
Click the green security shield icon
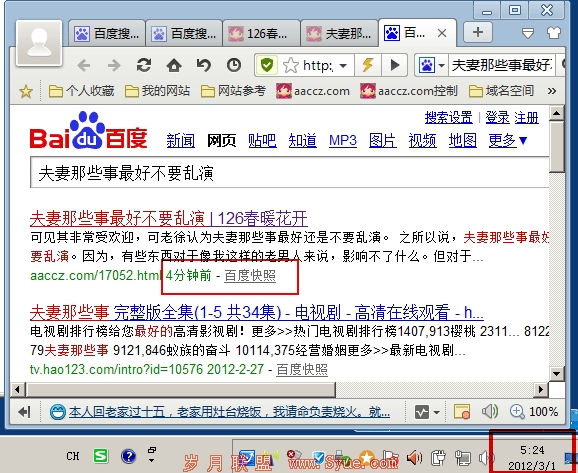coord(267,65)
